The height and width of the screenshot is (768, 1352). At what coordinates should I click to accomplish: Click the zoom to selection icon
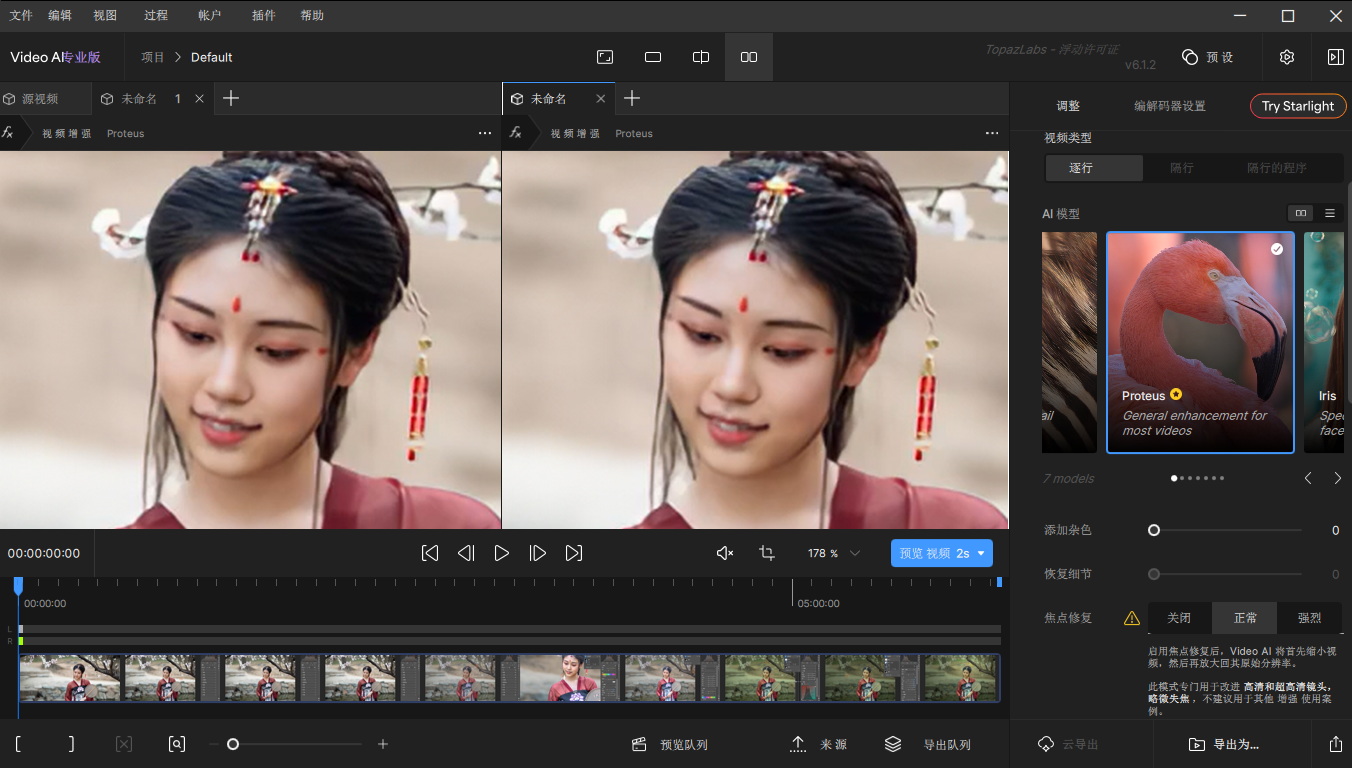(x=177, y=744)
